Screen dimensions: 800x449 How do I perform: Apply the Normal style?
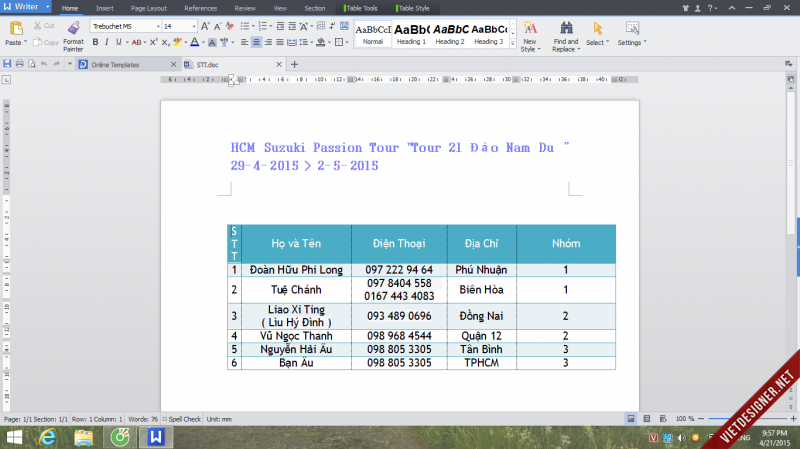click(x=373, y=34)
